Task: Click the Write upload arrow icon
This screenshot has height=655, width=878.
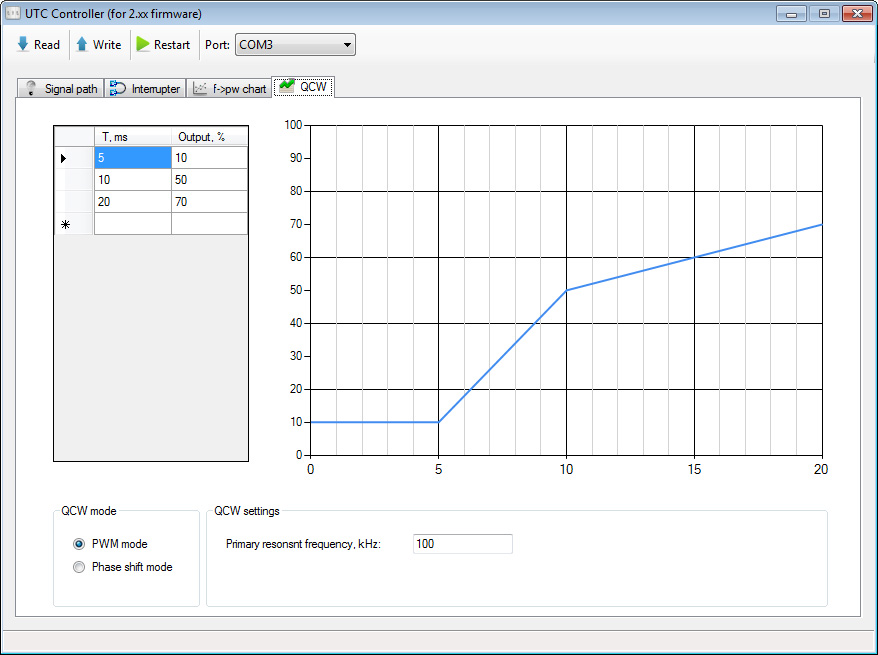Action: [82, 44]
